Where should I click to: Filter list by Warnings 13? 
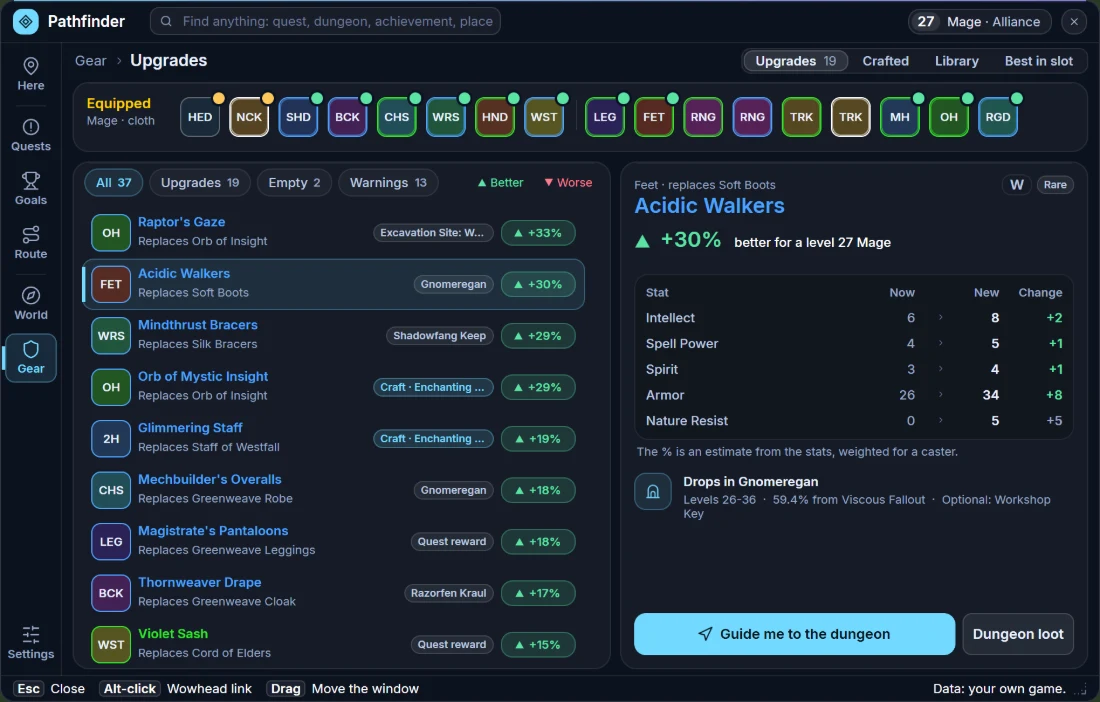(x=388, y=182)
